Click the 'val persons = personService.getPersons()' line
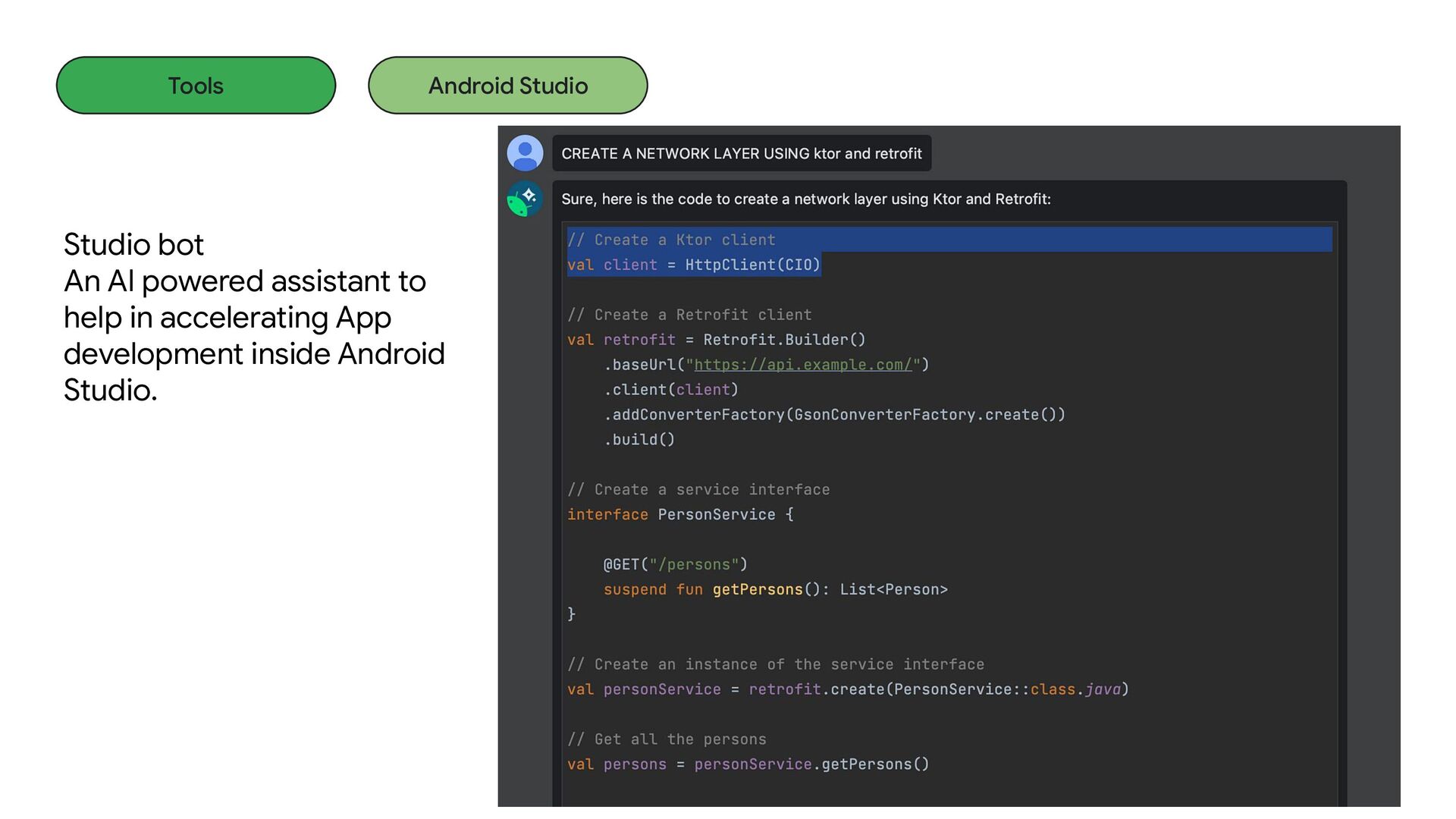 748,764
